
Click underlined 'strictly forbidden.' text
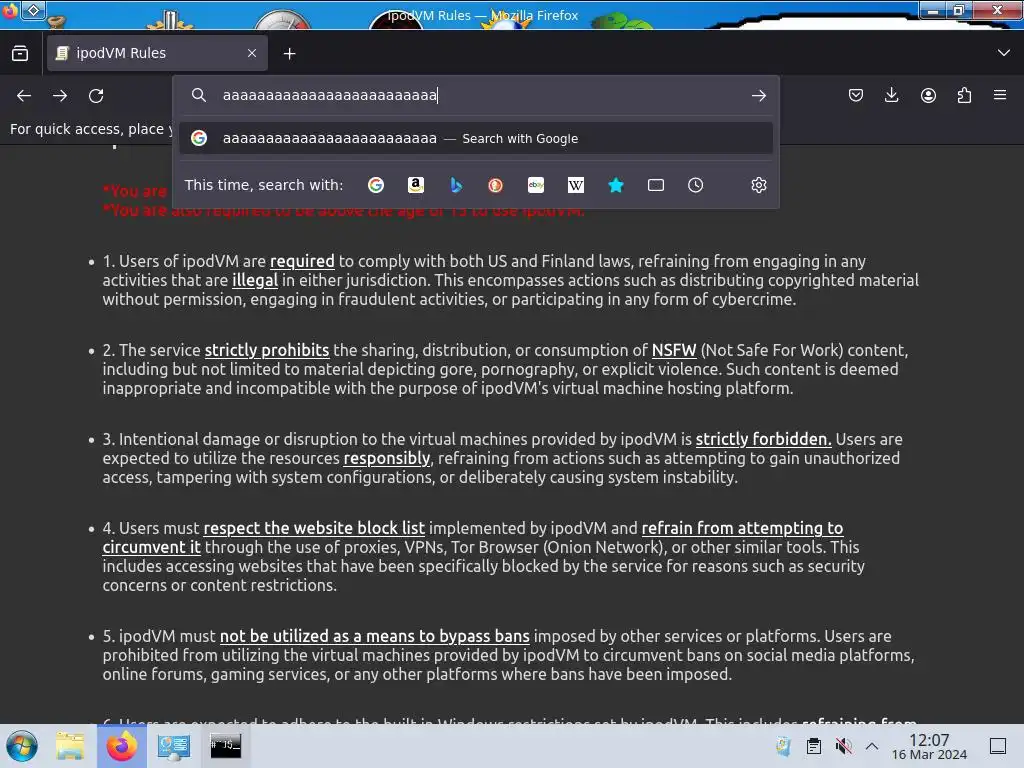click(763, 439)
